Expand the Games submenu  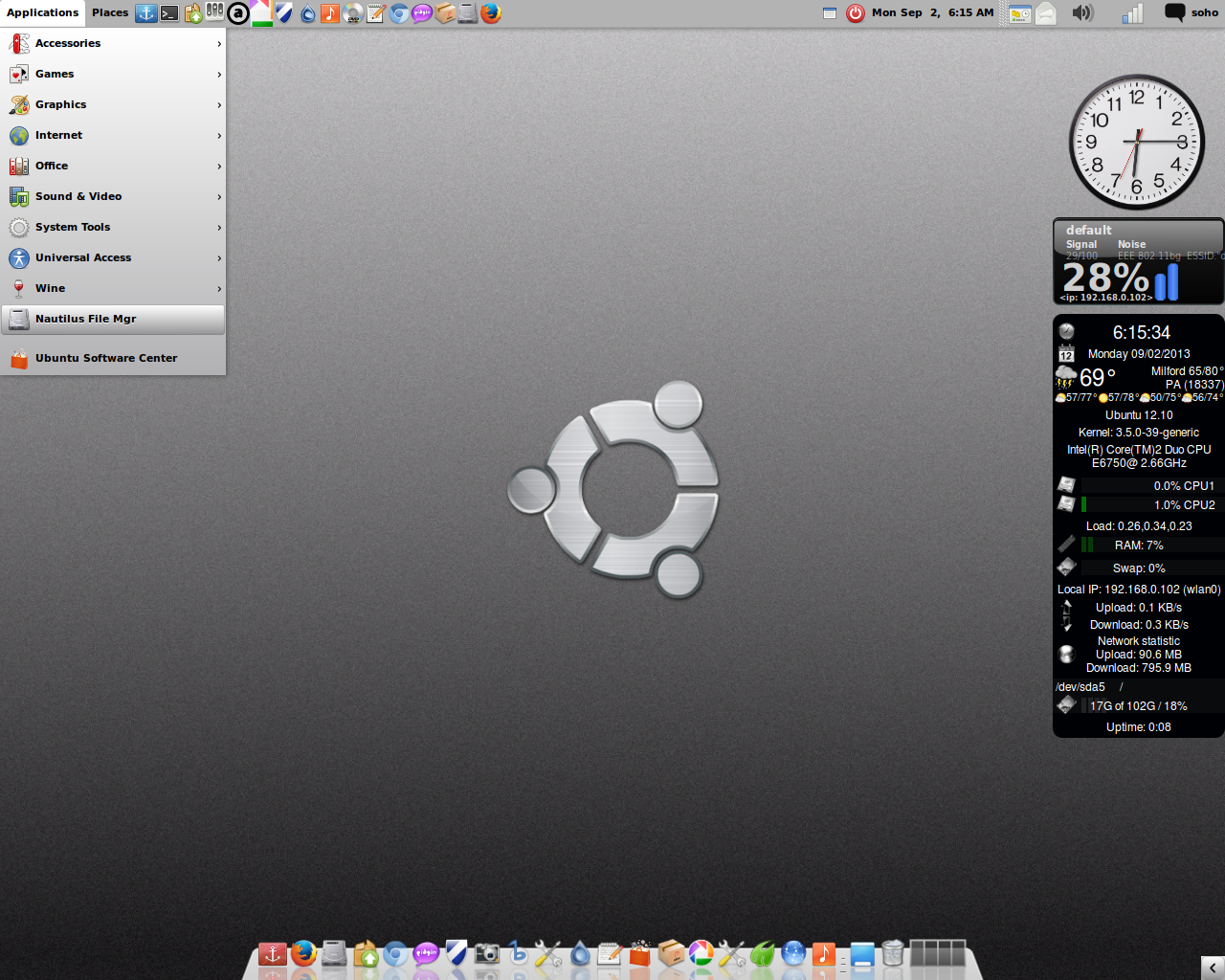(113, 74)
